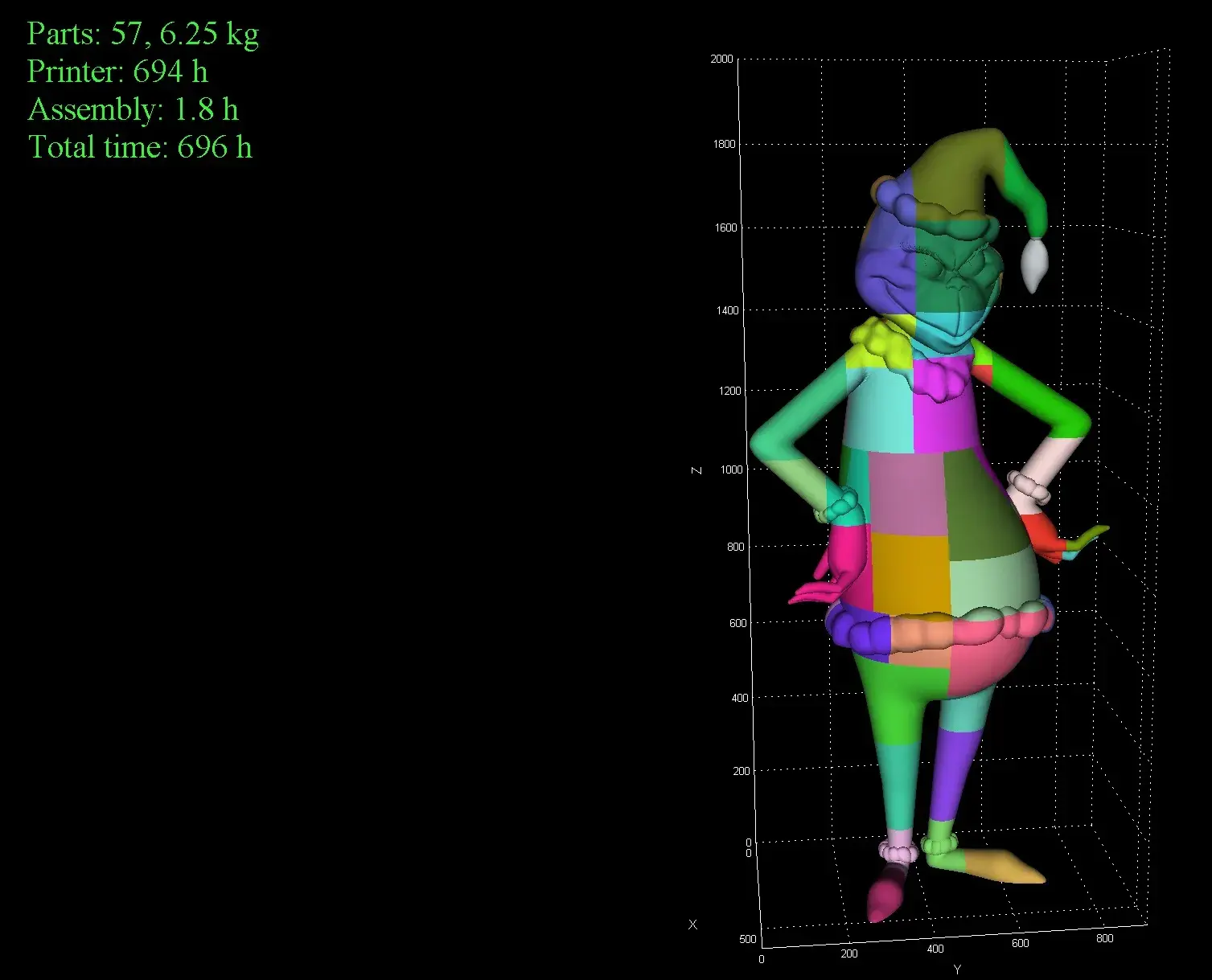This screenshot has width=1212, height=980.
Task: Click the "Total time: 696 h" label
Action: tap(140, 147)
